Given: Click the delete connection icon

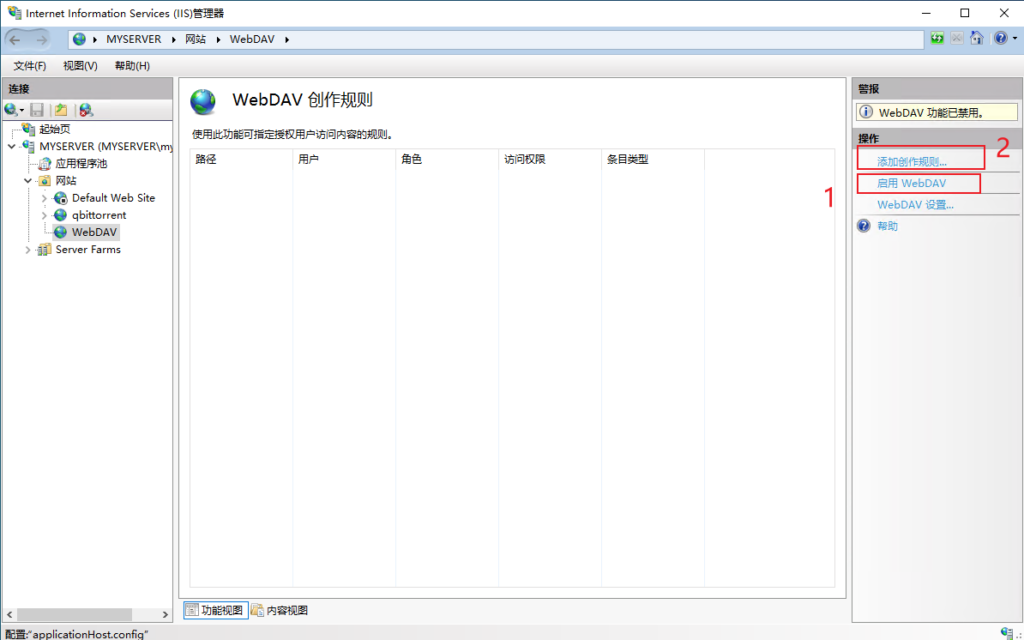Looking at the screenshot, I should 86,110.
